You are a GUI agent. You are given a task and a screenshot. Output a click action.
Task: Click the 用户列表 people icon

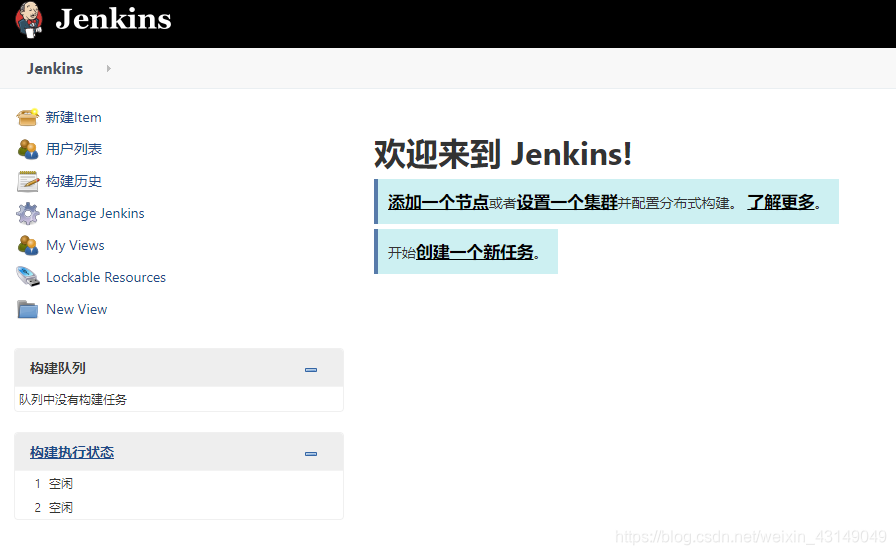27,149
